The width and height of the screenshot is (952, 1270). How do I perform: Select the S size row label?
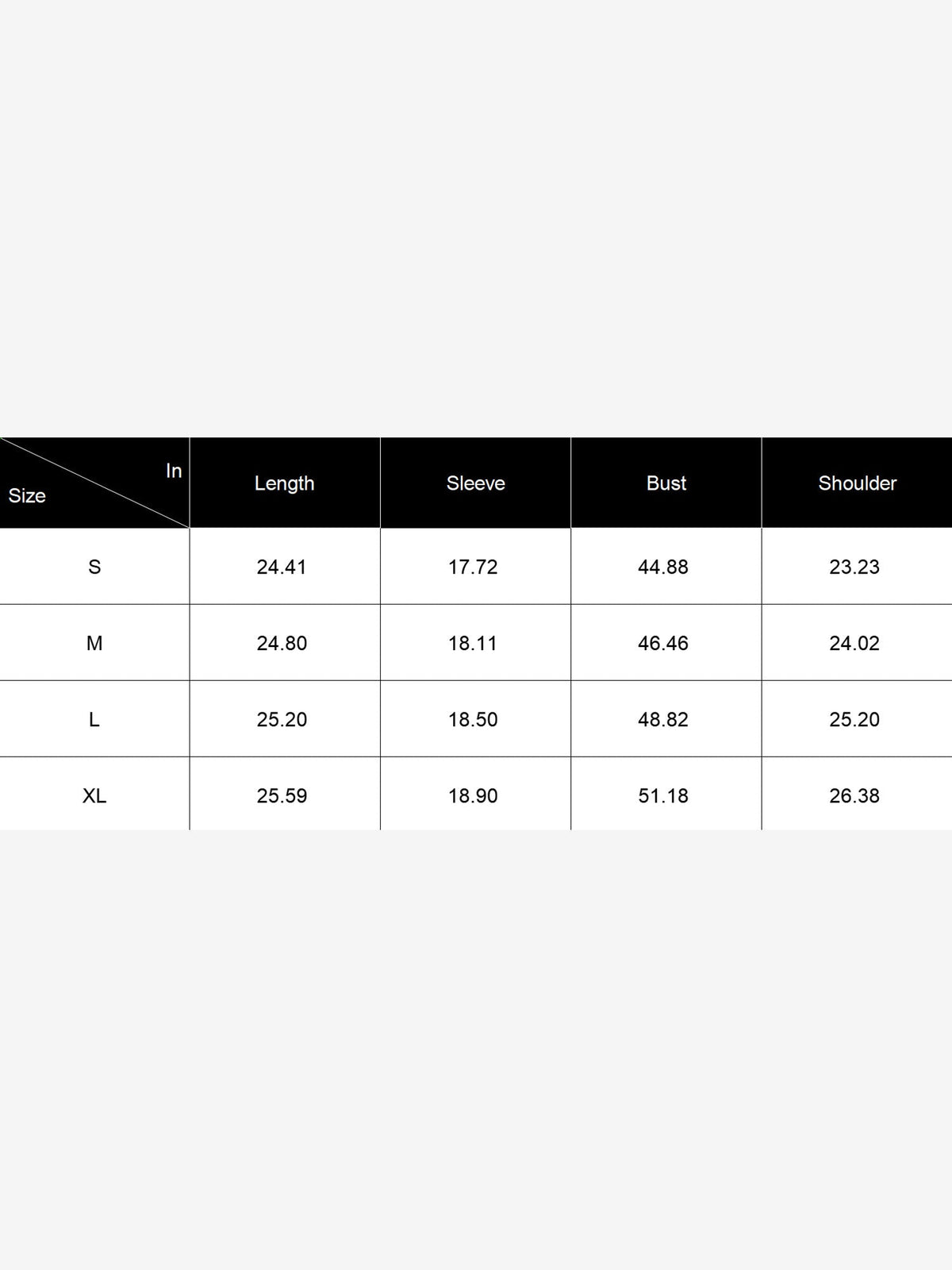94,567
